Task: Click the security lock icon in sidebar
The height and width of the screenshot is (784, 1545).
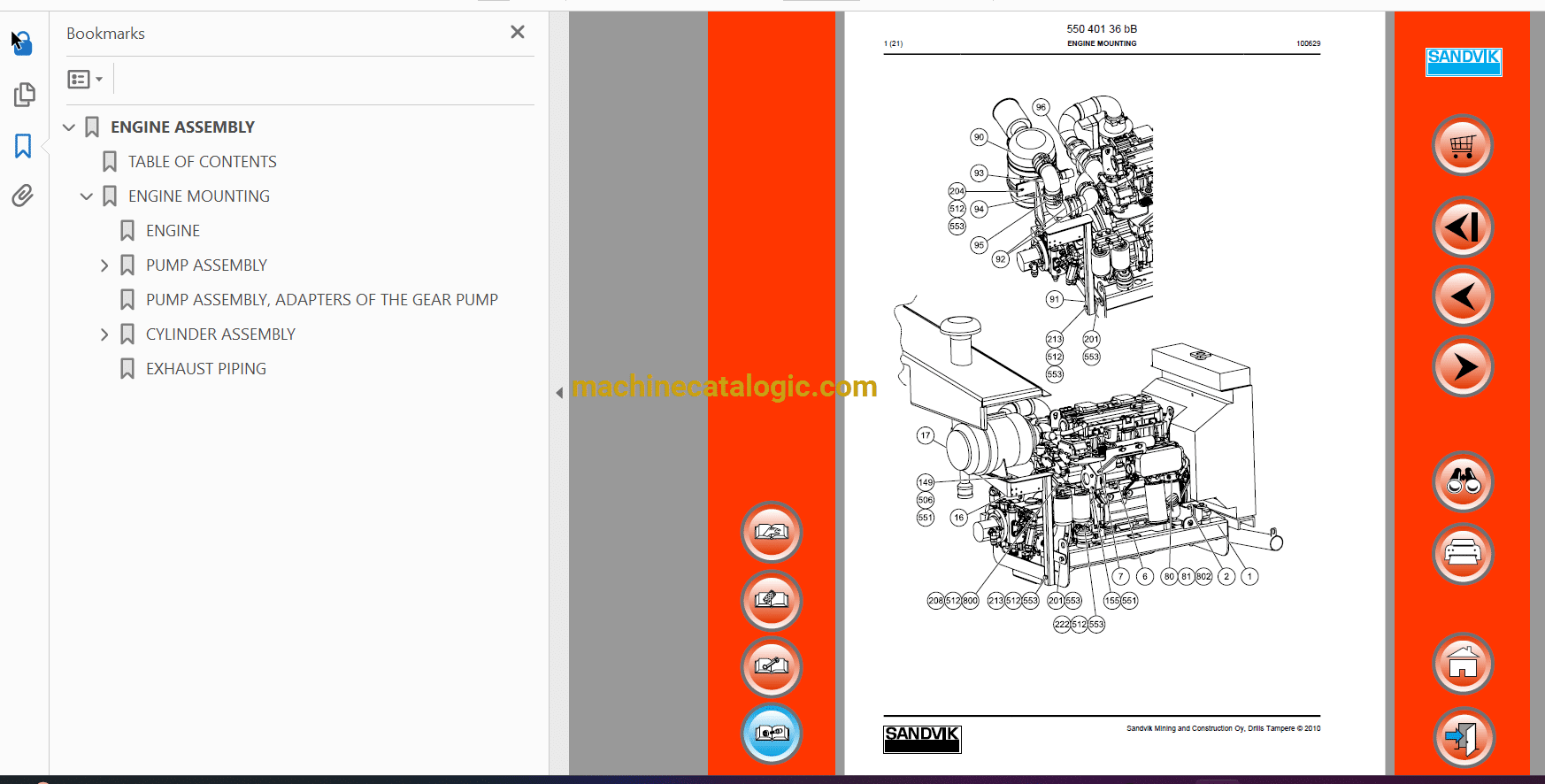Action: 22,42
